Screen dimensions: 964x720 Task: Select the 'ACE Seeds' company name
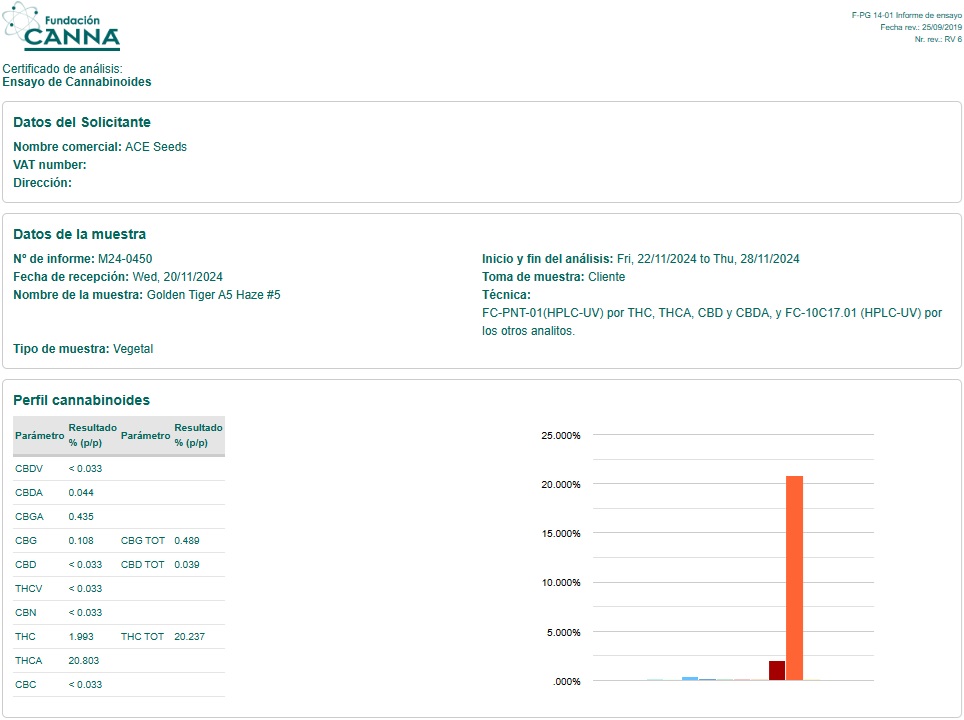point(156,147)
